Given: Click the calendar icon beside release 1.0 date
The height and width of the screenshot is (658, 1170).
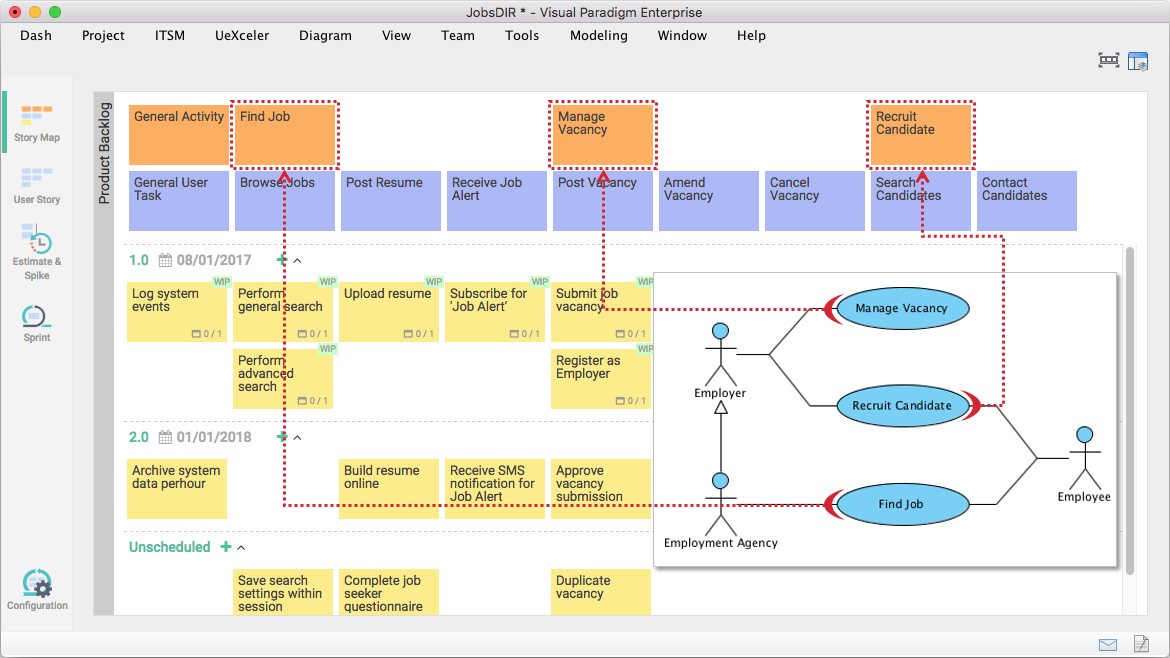Looking at the screenshot, I should coord(165,260).
